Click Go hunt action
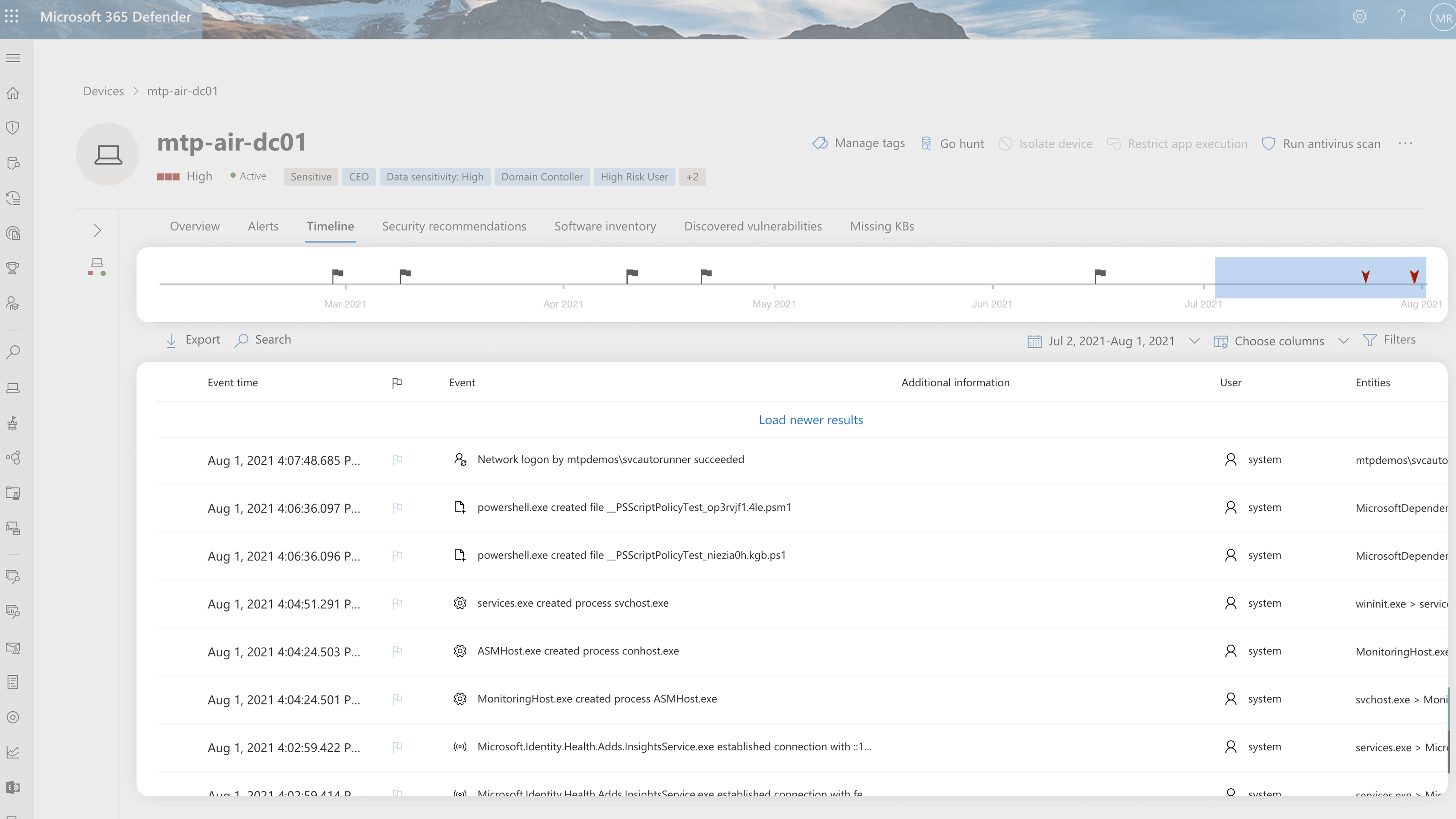 point(952,144)
